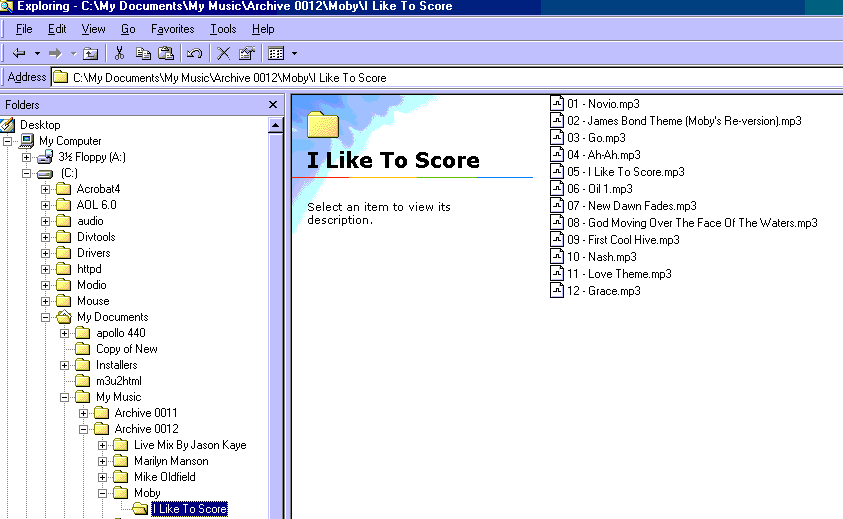This screenshot has width=843, height=519.
Task: Click the Up one level folder icon
Action: coord(90,53)
